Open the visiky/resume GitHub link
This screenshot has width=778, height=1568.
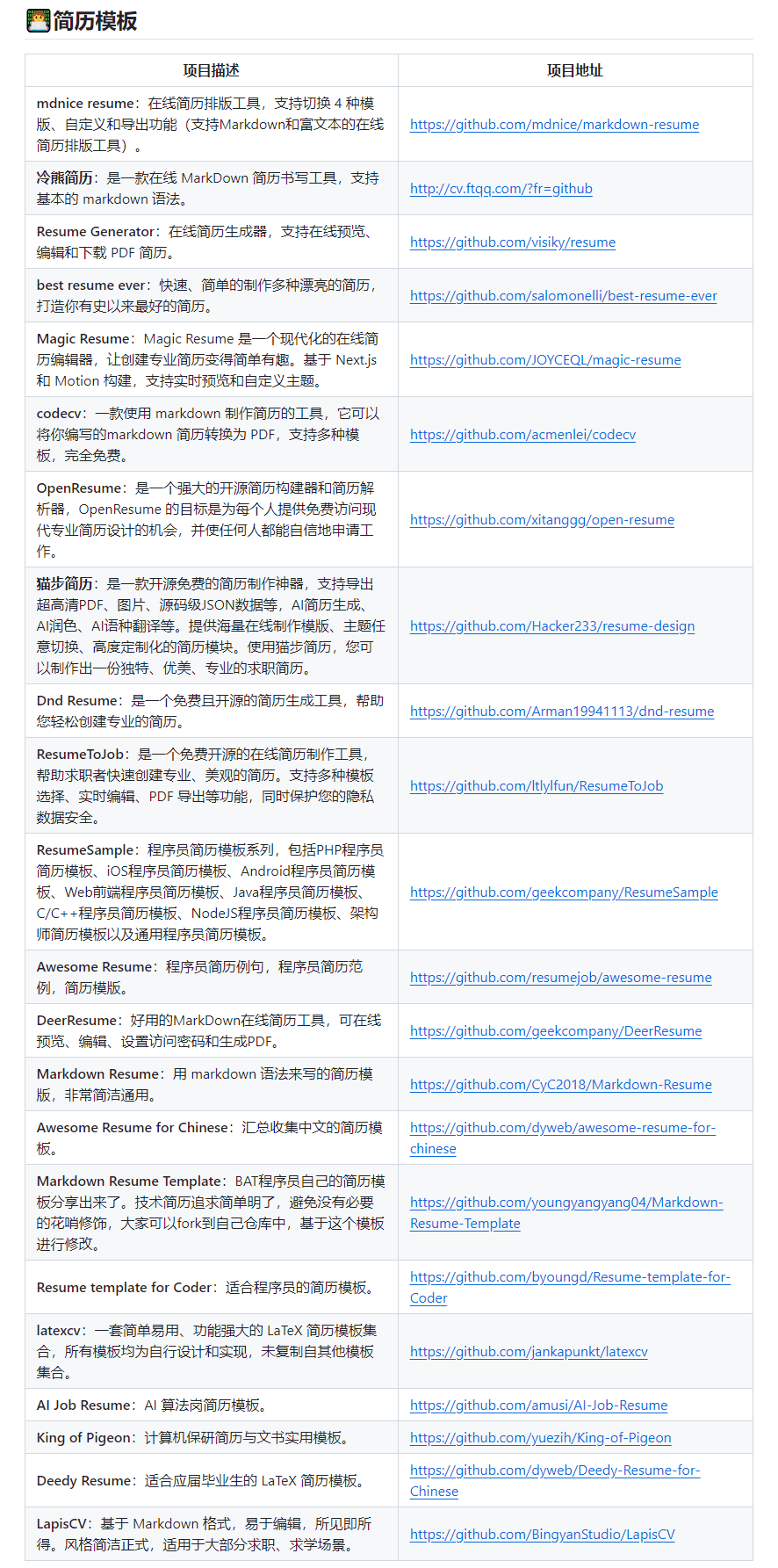point(512,242)
